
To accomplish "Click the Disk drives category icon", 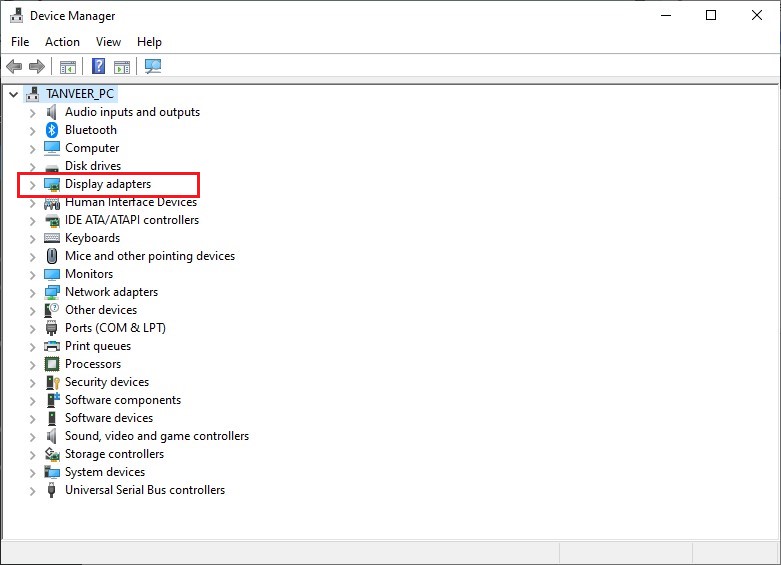I will (x=52, y=167).
